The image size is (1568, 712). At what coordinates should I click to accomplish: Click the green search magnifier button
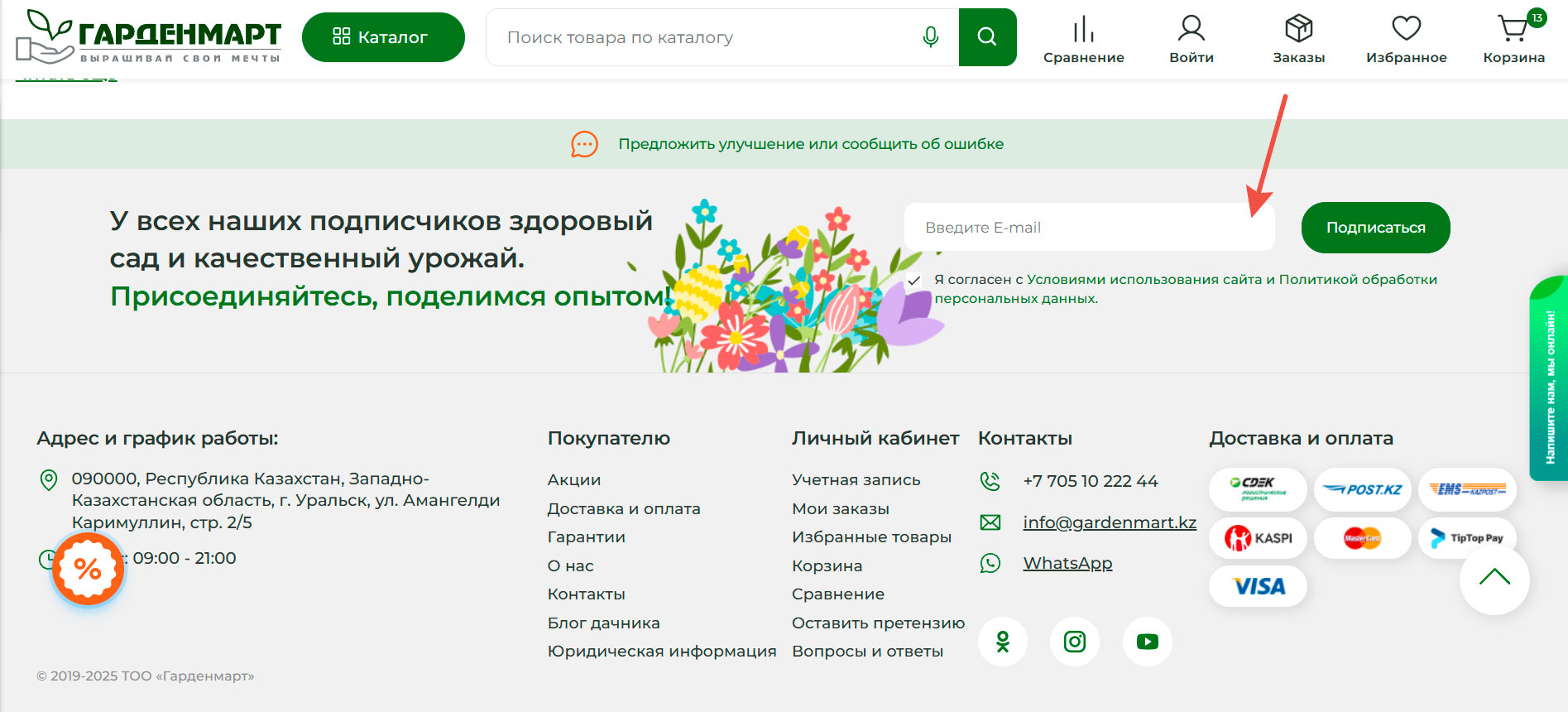(x=987, y=37)
